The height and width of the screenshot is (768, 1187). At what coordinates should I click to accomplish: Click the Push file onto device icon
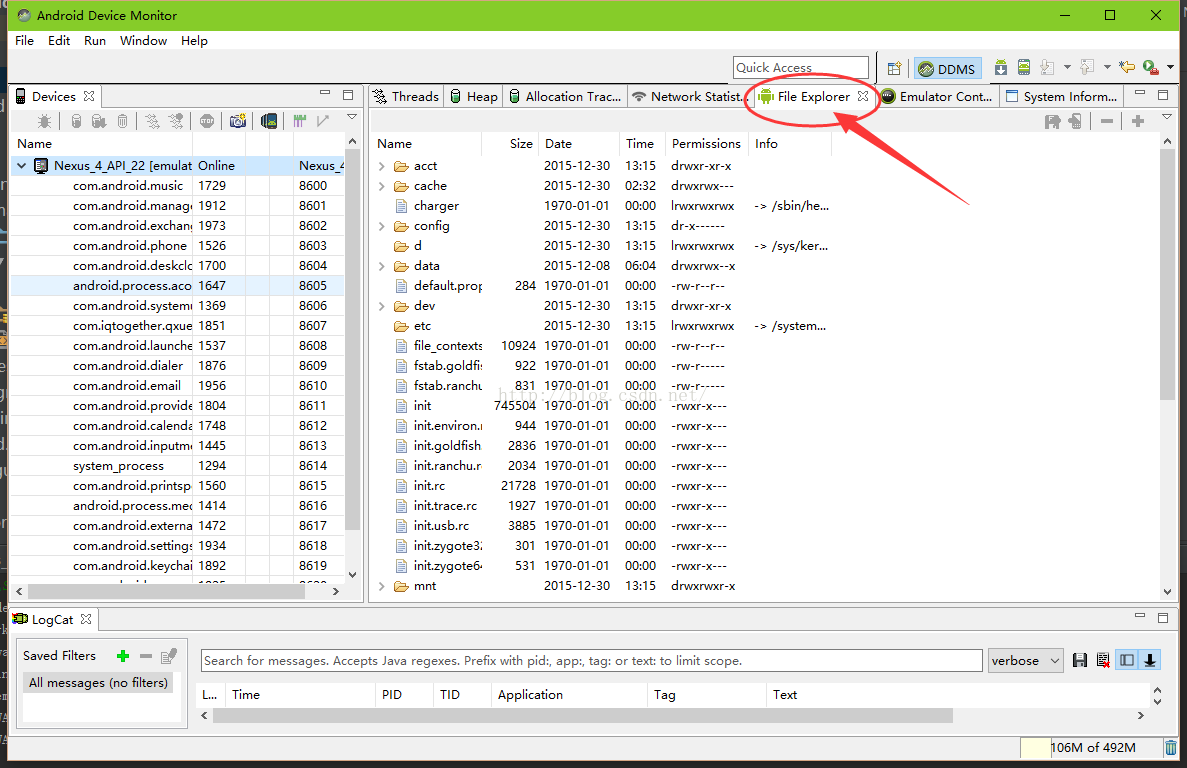tap(1075, 121)
